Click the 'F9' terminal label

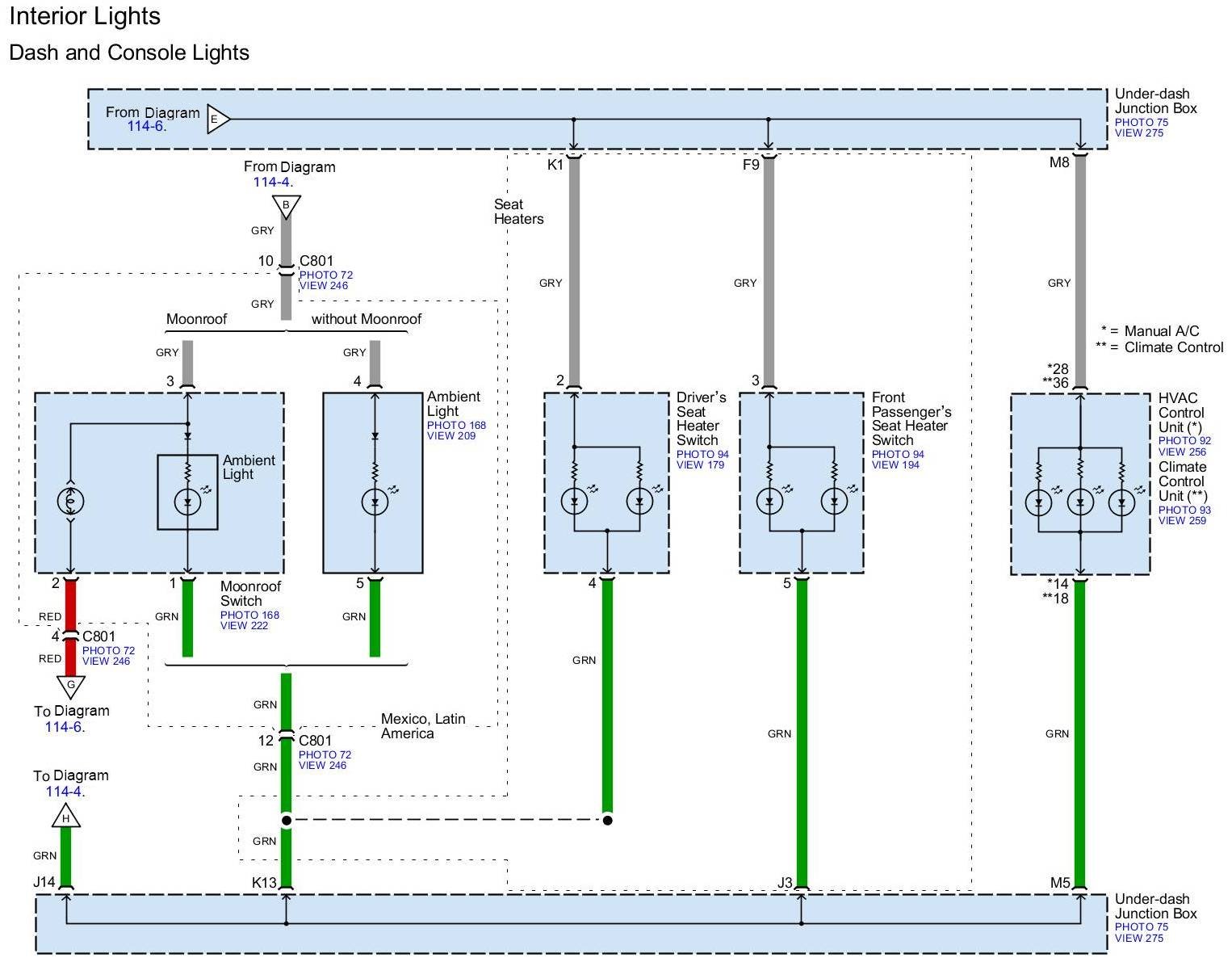751,165
